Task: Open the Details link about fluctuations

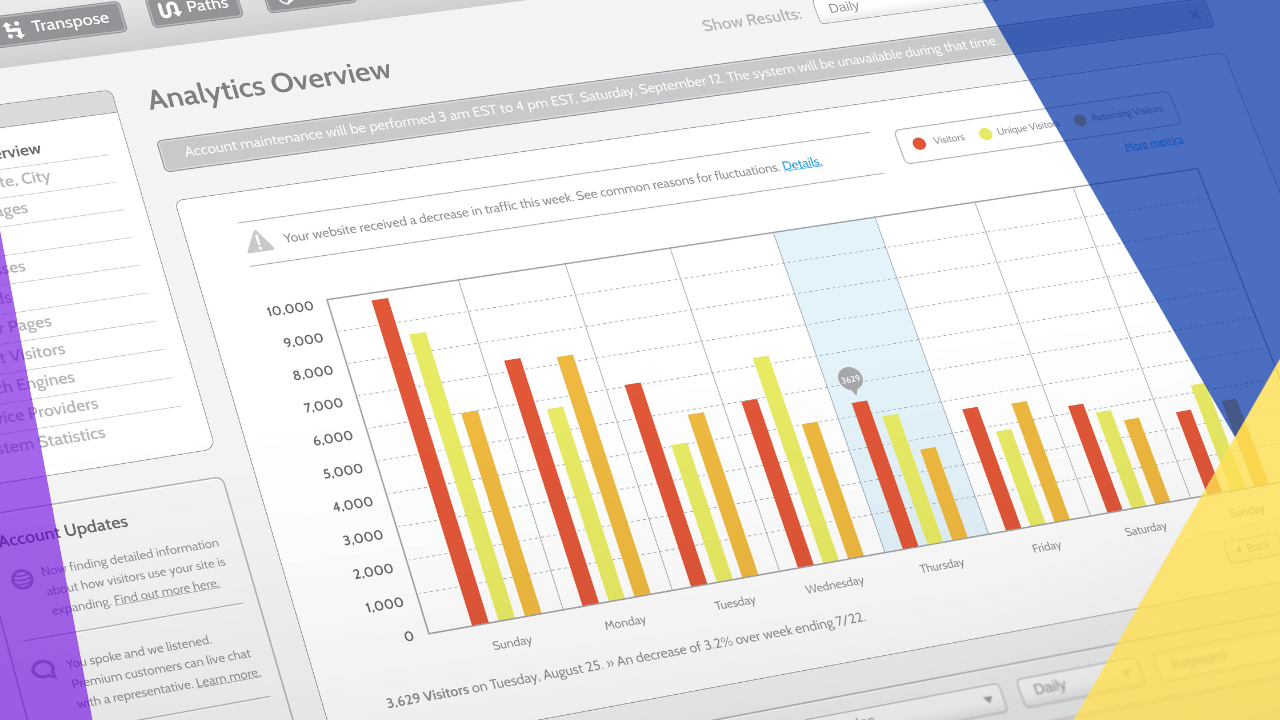Action: coord(802,163)
